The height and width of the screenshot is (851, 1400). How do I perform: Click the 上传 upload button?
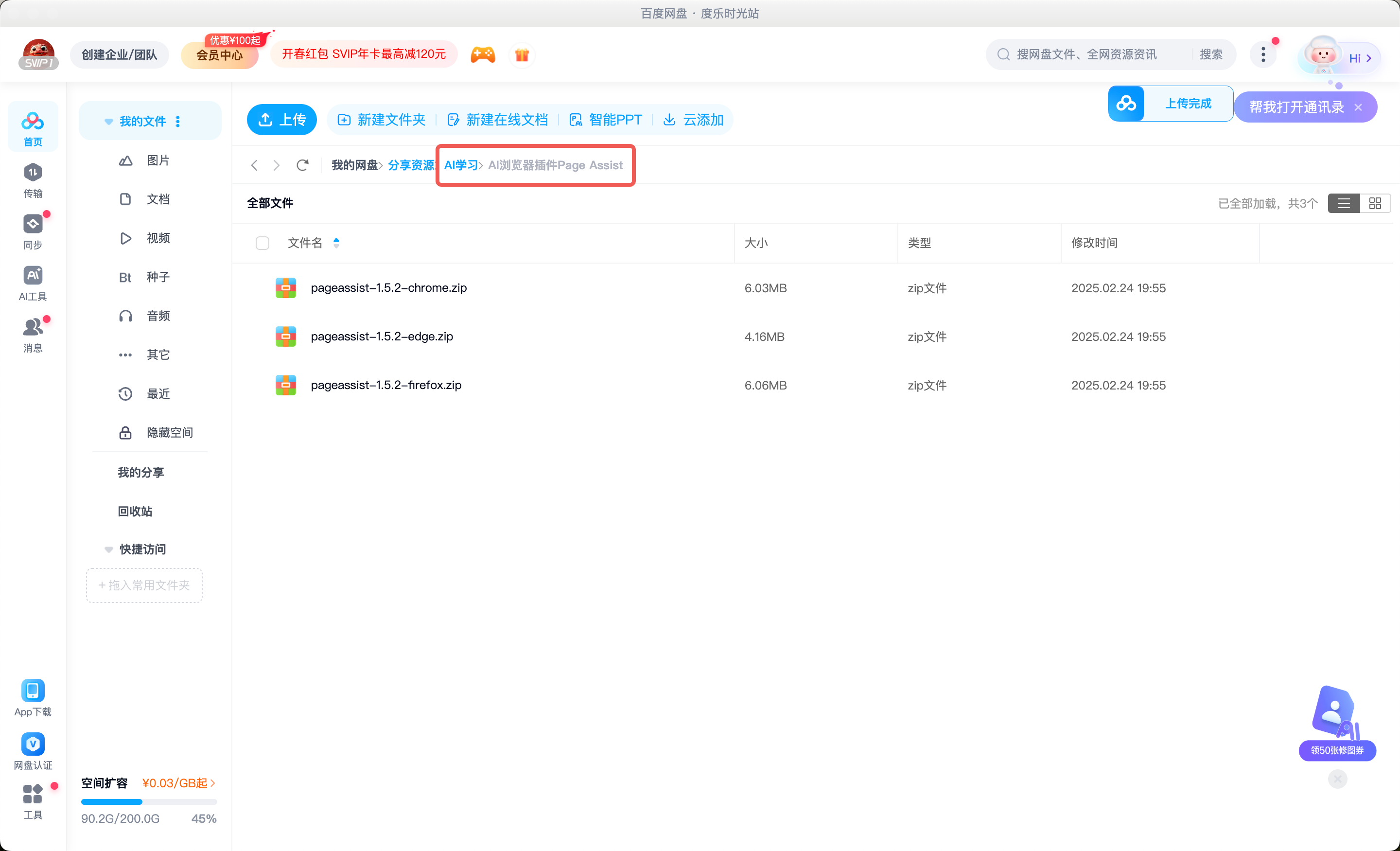(282, 119)
